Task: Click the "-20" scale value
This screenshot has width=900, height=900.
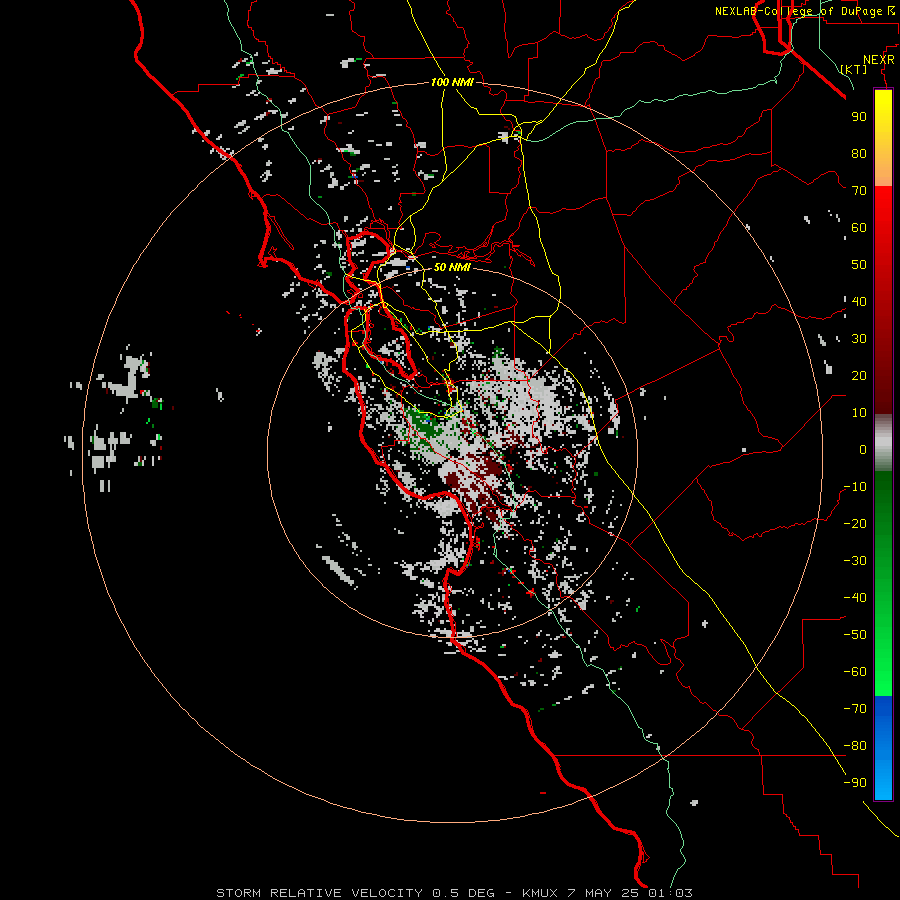Action: click(x=855, y=523)
